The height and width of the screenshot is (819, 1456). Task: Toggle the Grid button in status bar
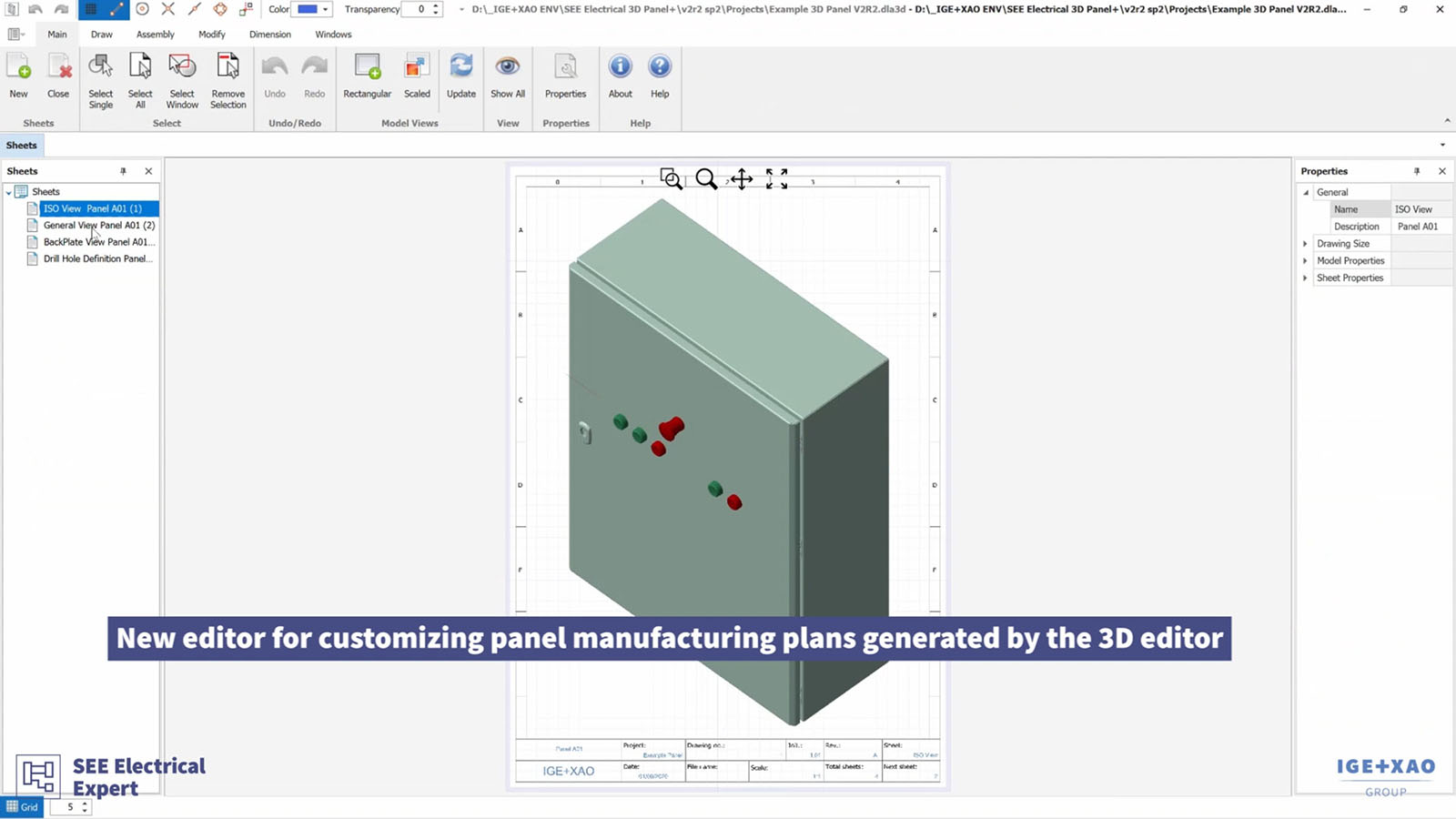pyautogui.click(x=22, y=807)
